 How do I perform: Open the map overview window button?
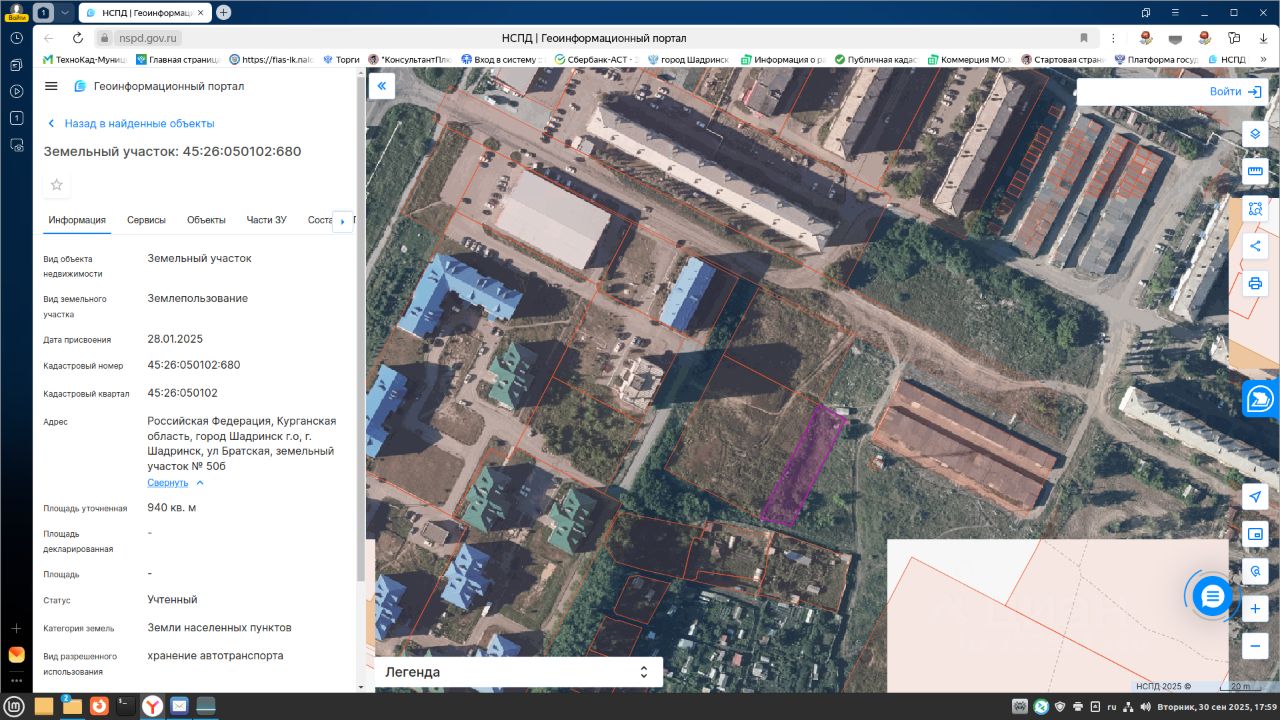(x=1255, y=534)
